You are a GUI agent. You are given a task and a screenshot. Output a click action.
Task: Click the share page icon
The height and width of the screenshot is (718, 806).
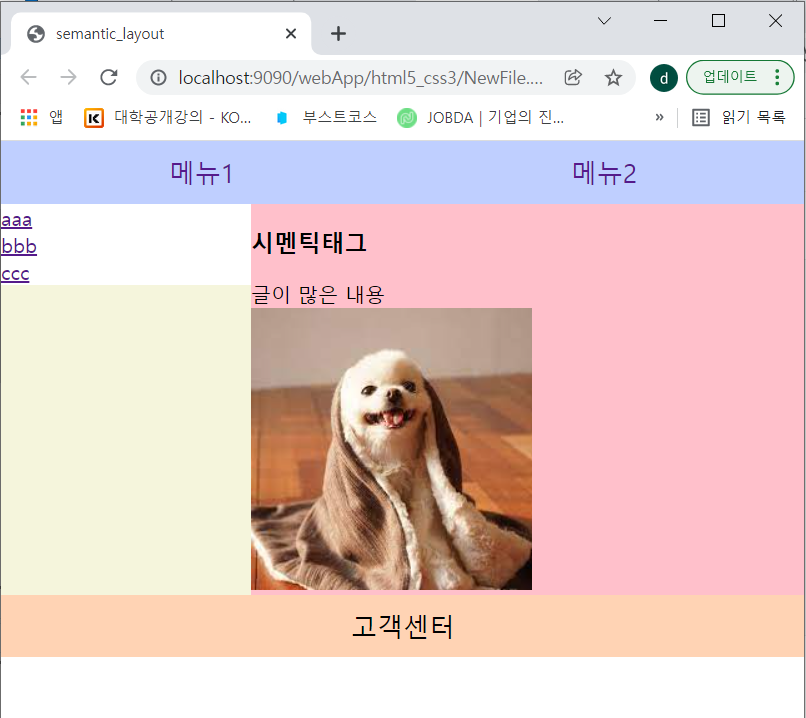(x=573, y=78)
